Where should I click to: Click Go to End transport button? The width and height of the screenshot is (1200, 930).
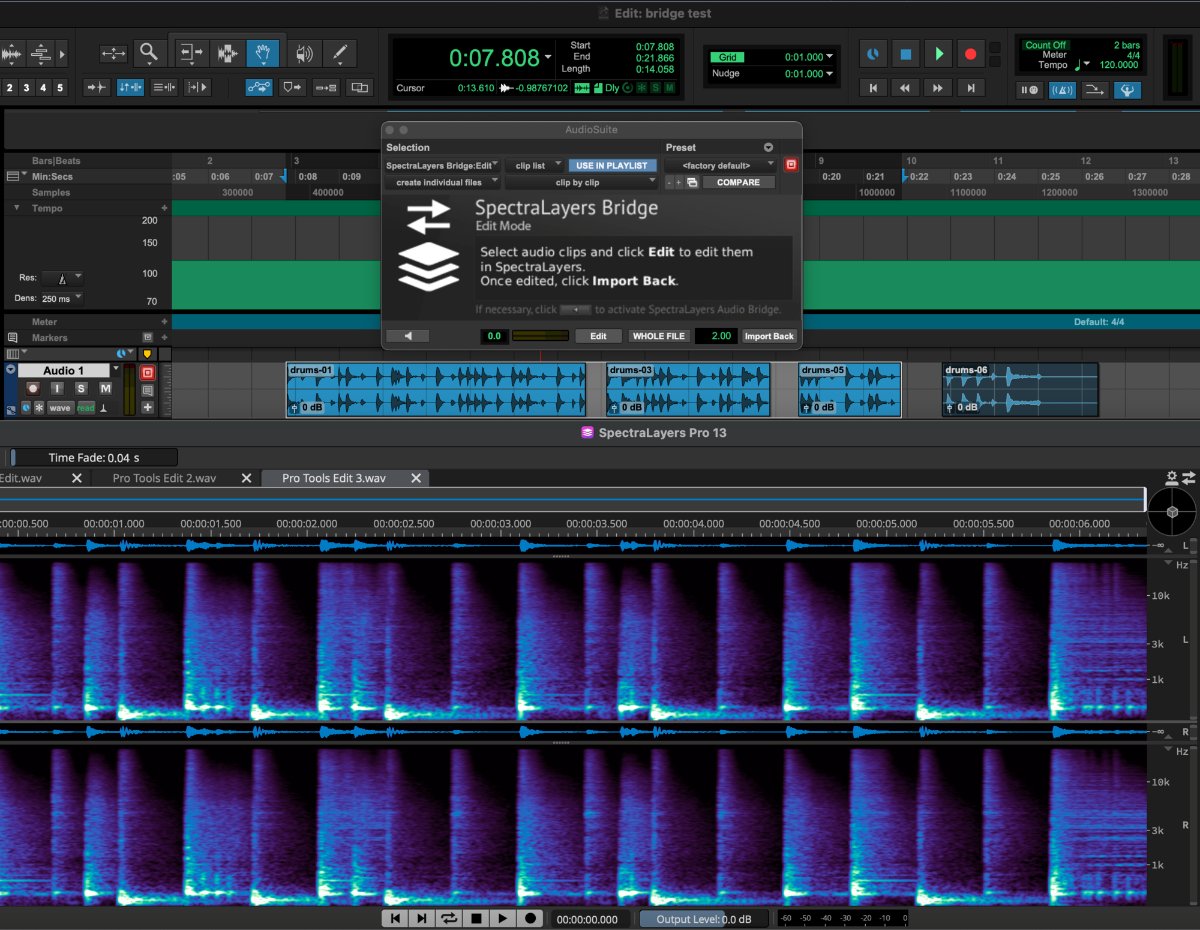(x=970, y=88)
